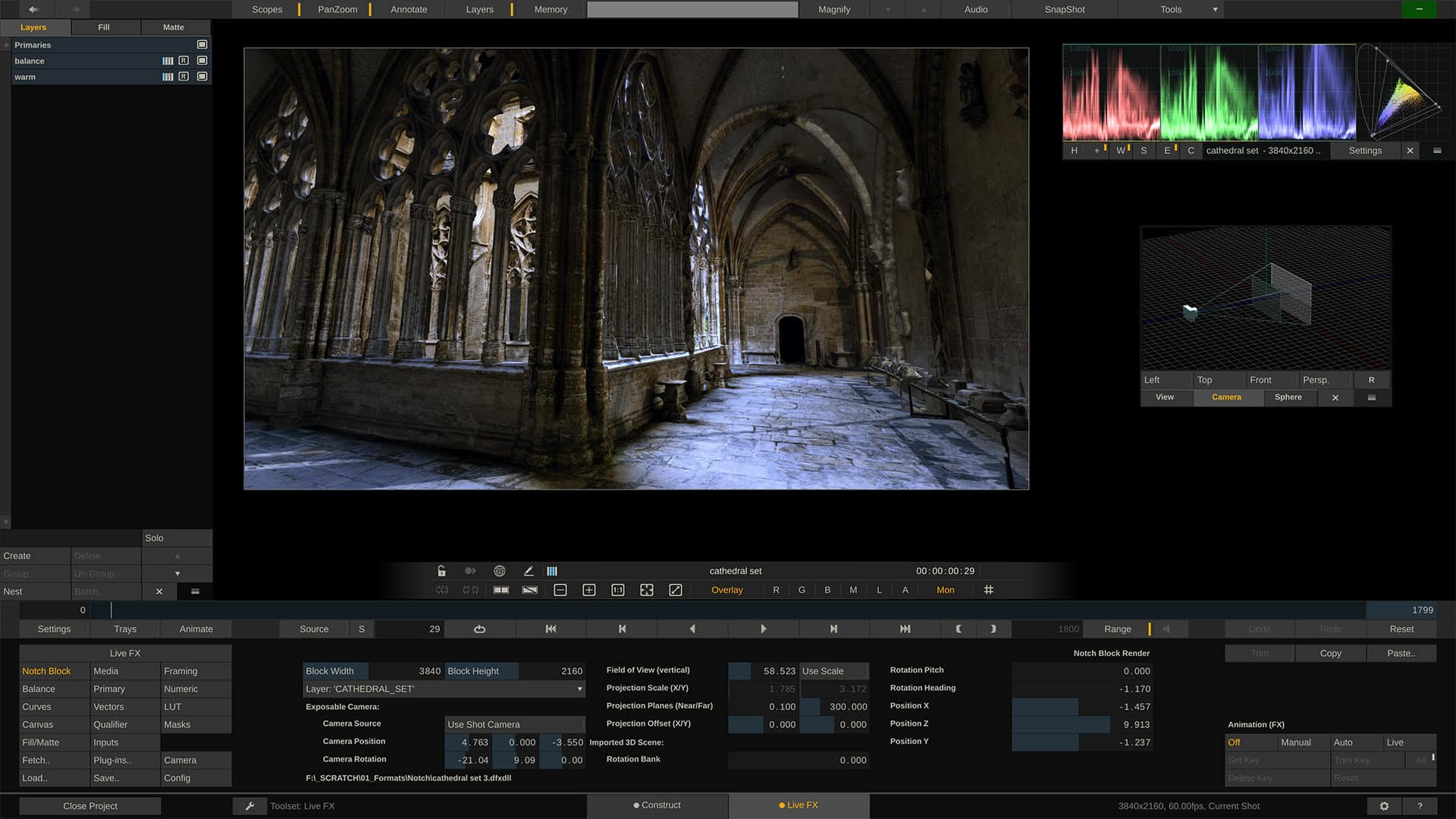Viewport: 1456px width, 819px height.
Task: Enable the Overlay toggle in the viewer bar
Action: point(726,589)
